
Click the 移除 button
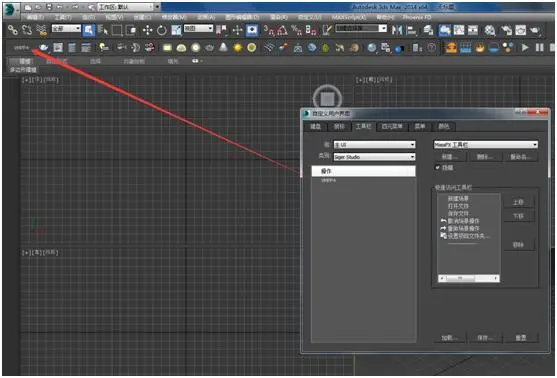[518, 245]
